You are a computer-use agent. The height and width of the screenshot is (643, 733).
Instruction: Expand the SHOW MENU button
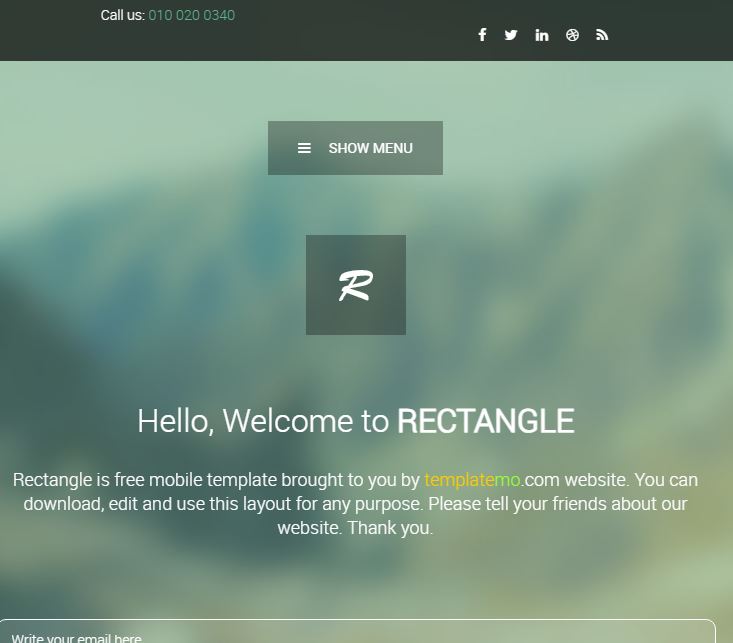pyautogui.click(x=370, y=148)
